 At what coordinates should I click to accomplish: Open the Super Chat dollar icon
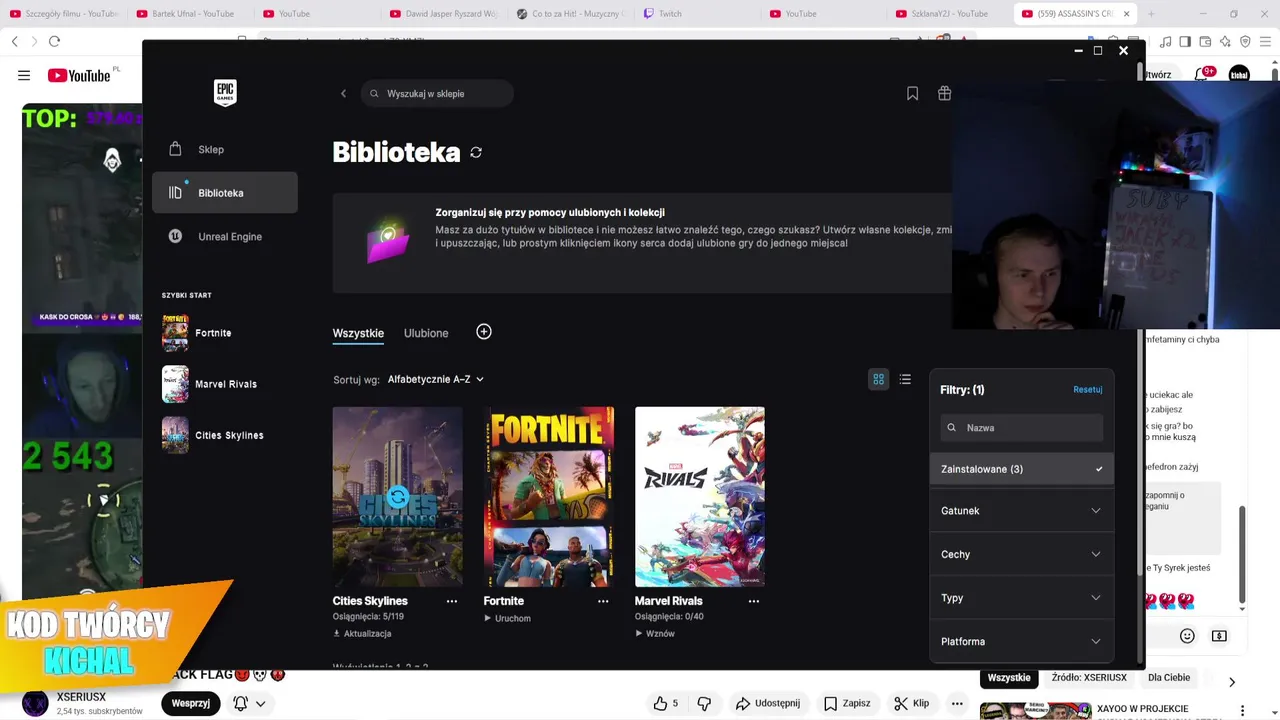tap(1219, 636)
